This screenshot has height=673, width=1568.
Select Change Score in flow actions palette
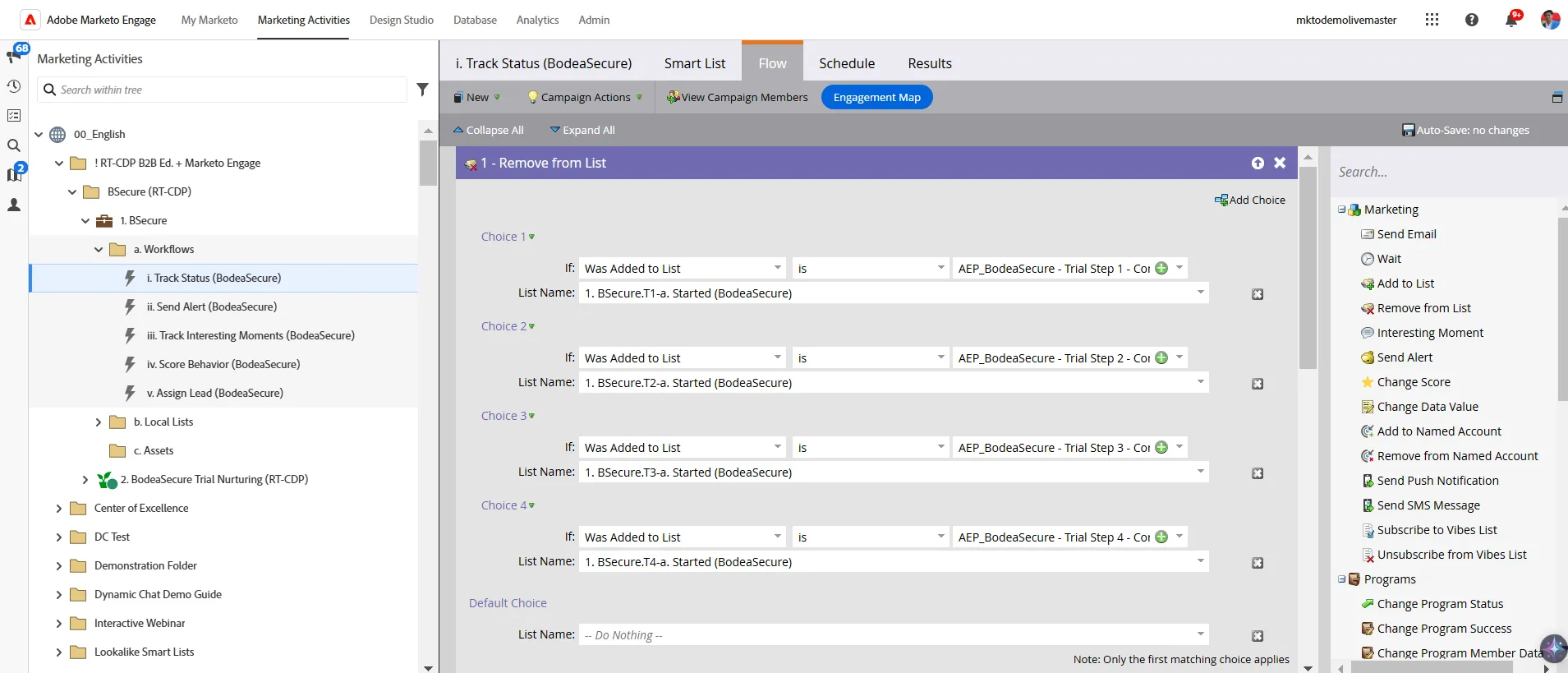click(x=1414, y=382)
